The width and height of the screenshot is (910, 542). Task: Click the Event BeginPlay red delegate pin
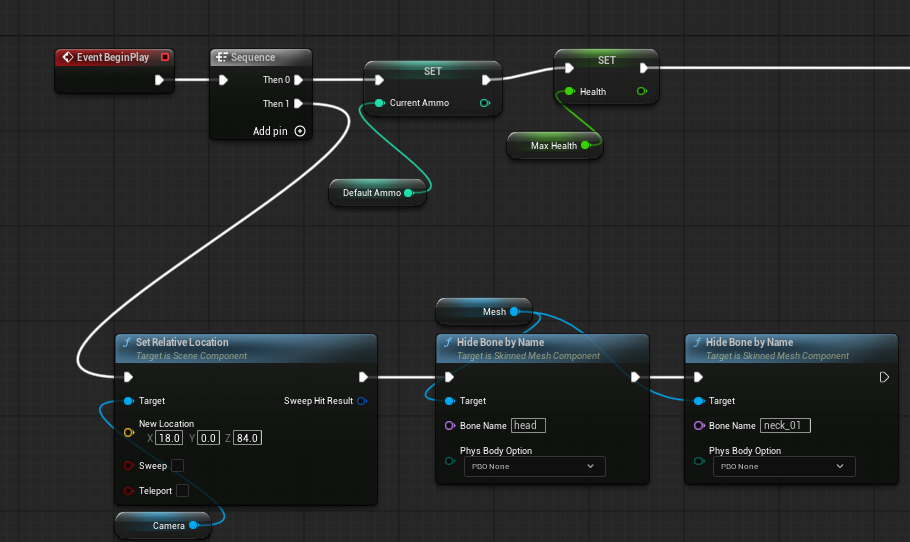click(x=165, y=57)
